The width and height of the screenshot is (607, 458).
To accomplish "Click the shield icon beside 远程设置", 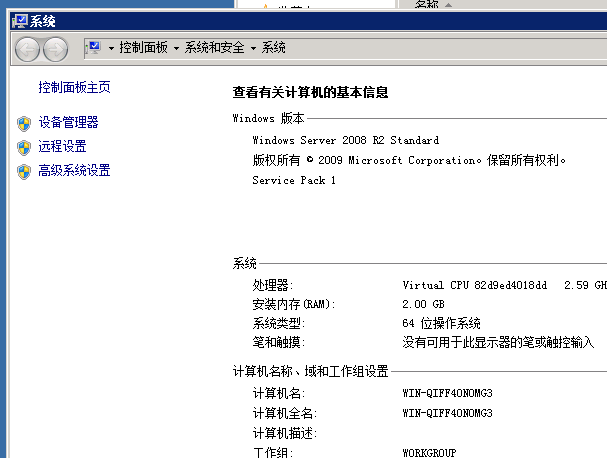I will click(x=24, y=148).
